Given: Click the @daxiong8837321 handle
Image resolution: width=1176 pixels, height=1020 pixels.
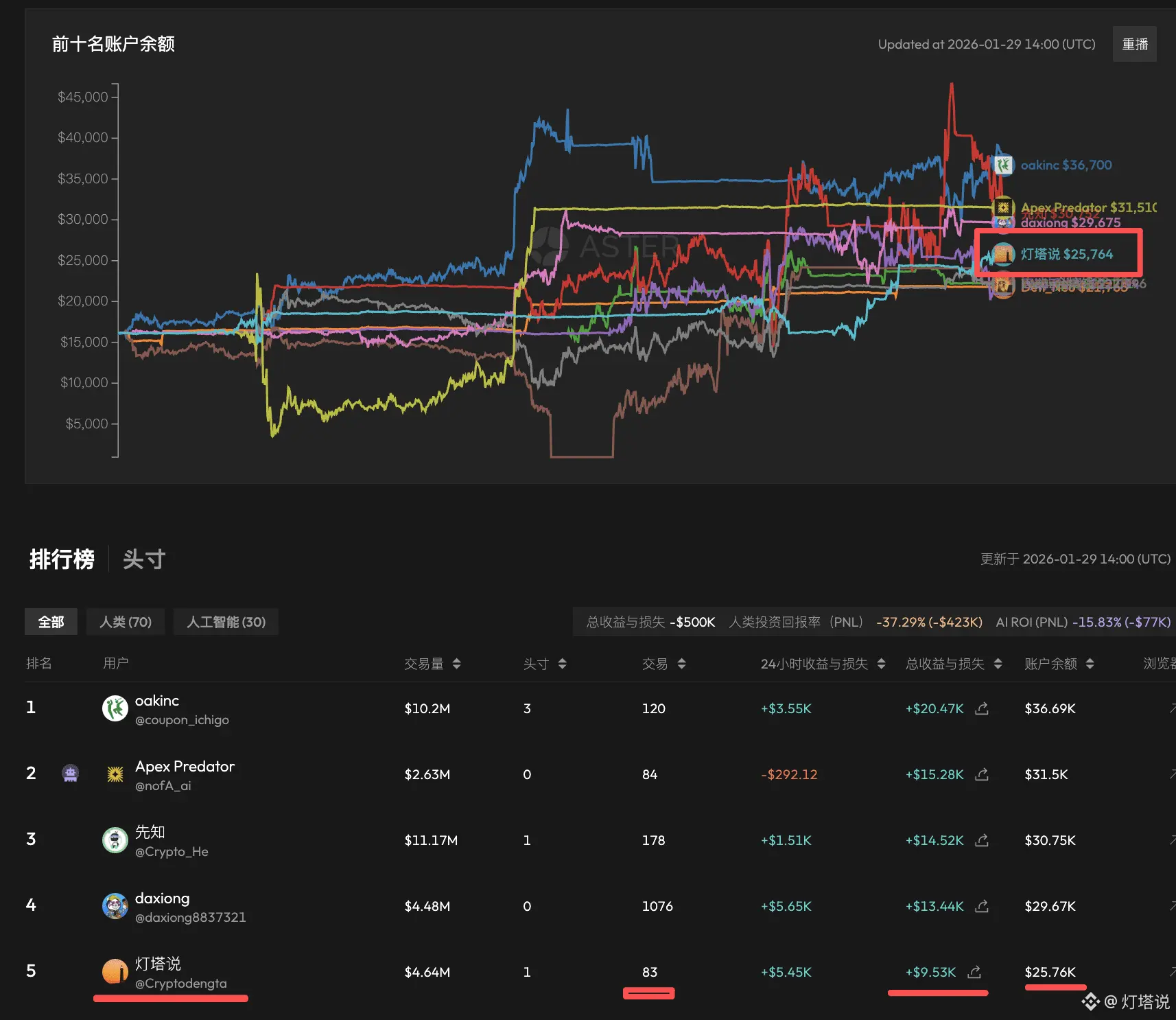Looking at the screenshot, I should (x=191, y=918).
